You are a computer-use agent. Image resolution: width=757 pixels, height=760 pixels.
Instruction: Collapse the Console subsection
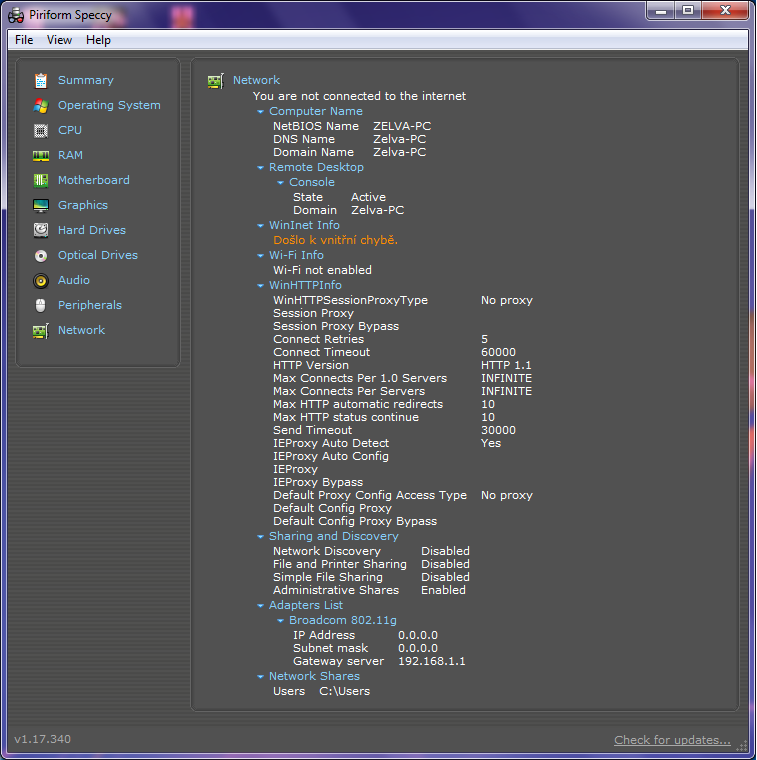[280, 183]
